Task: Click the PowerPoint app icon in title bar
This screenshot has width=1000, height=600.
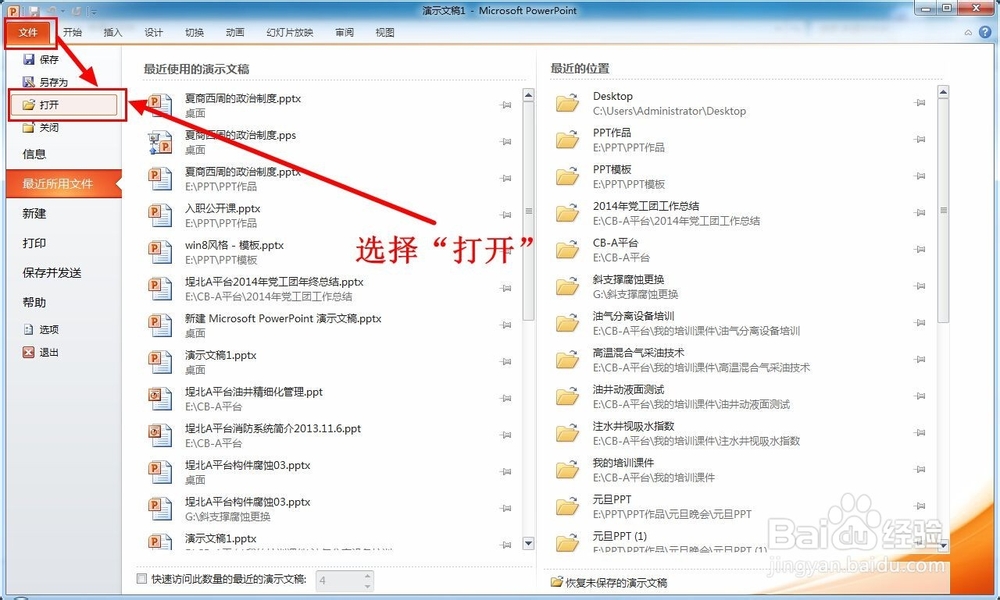Action: point(13,10)
